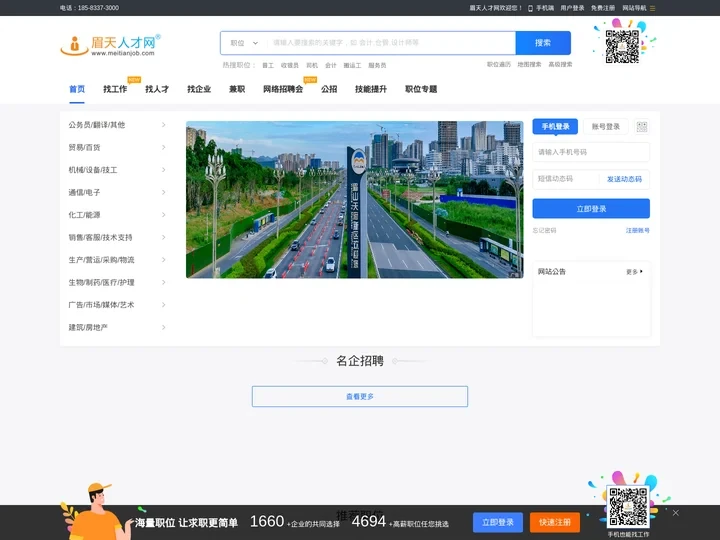The height and width of the screenshot is (540, 720).
Task: Focus the phone number input
Action: (x=591, y=152)
